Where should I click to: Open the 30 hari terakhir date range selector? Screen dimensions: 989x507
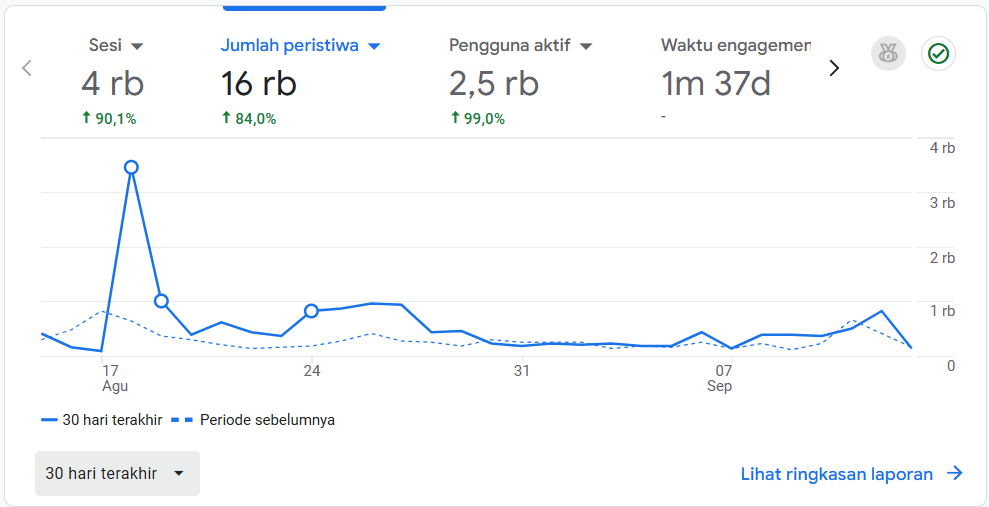coord(117,474)
